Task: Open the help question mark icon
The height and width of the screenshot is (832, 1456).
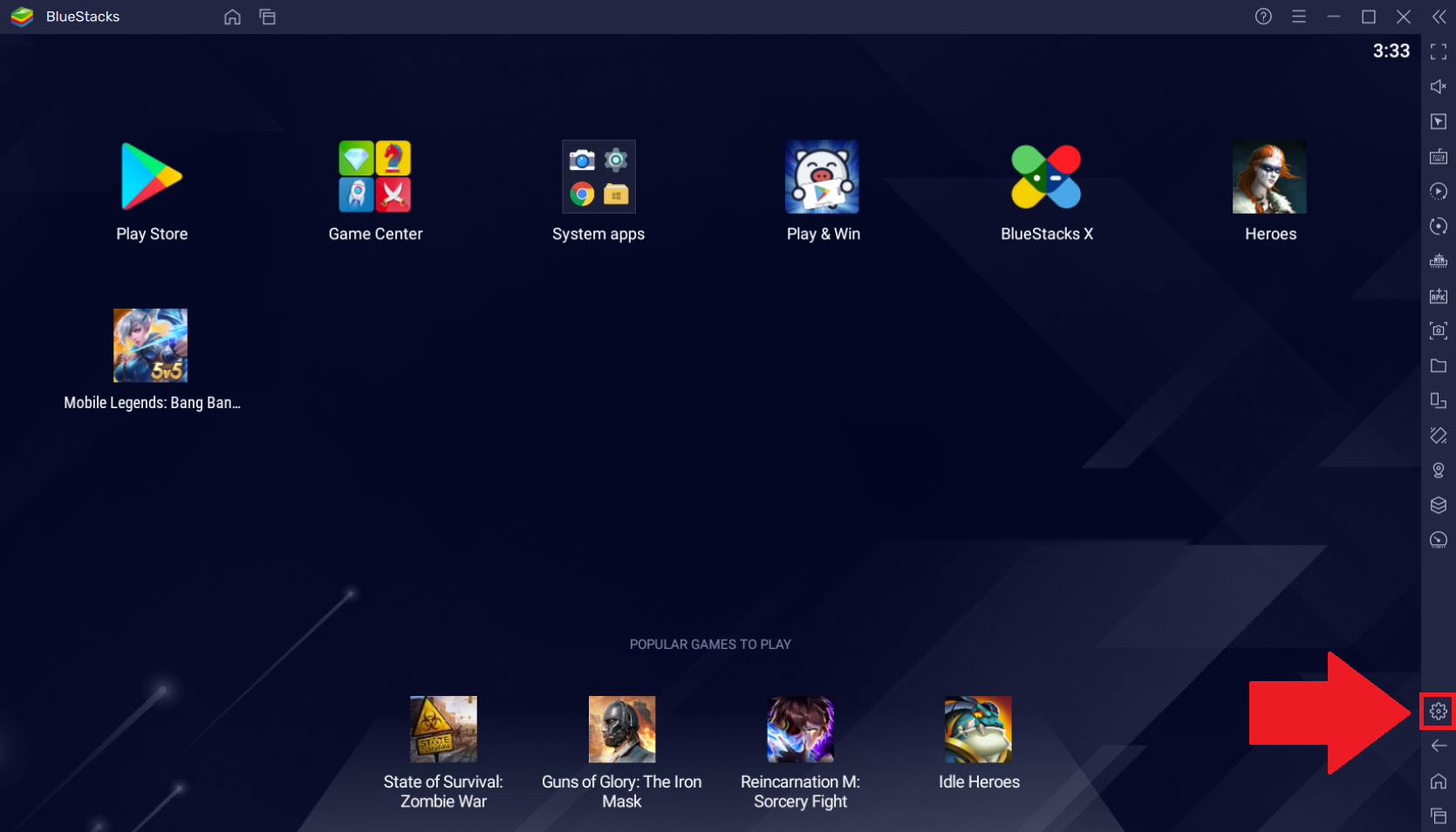Action: [x=1263, y=17]
